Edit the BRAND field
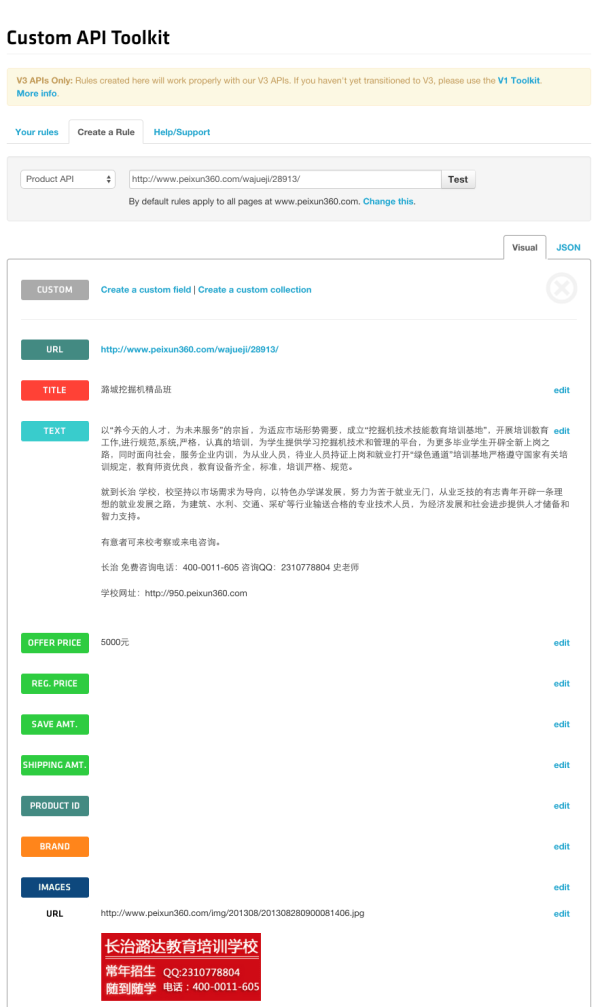 pyautogui.click(x=561, y=846)
